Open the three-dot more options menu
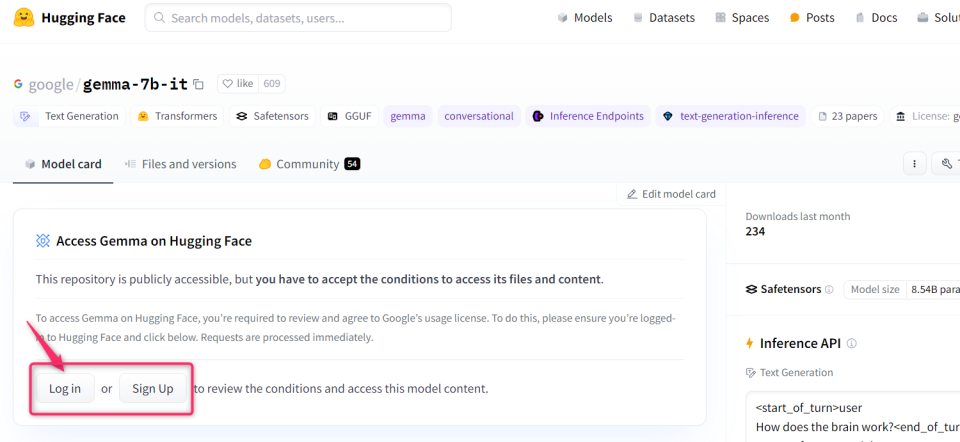 tap(913, 164)
